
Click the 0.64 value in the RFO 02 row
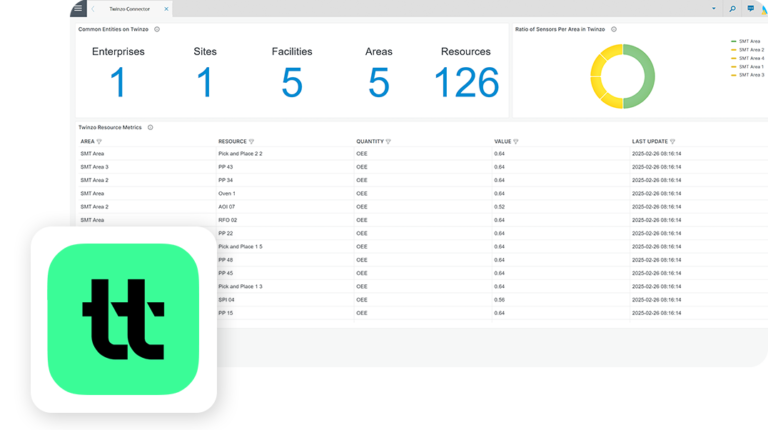coord(499,220)
